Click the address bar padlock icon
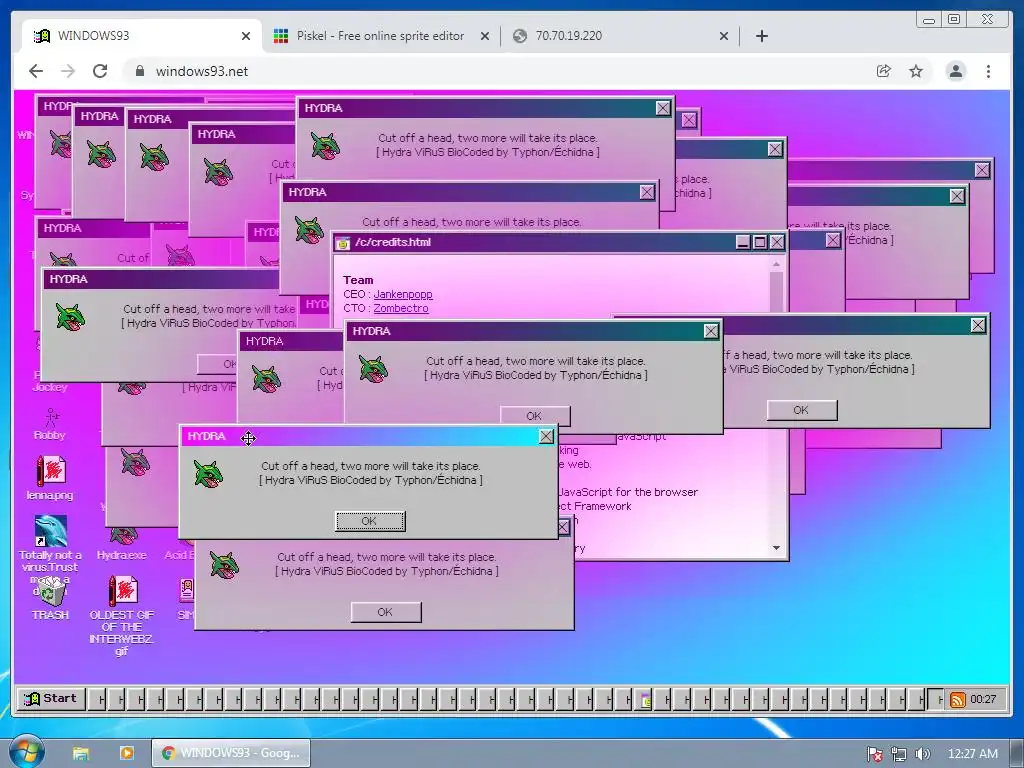1024x768 pixels. 139,71
